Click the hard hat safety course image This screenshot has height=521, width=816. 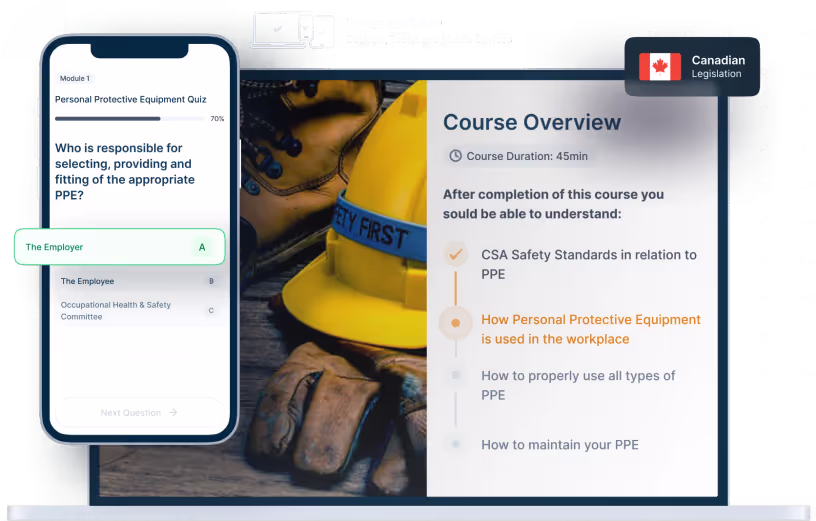(333, 288)
